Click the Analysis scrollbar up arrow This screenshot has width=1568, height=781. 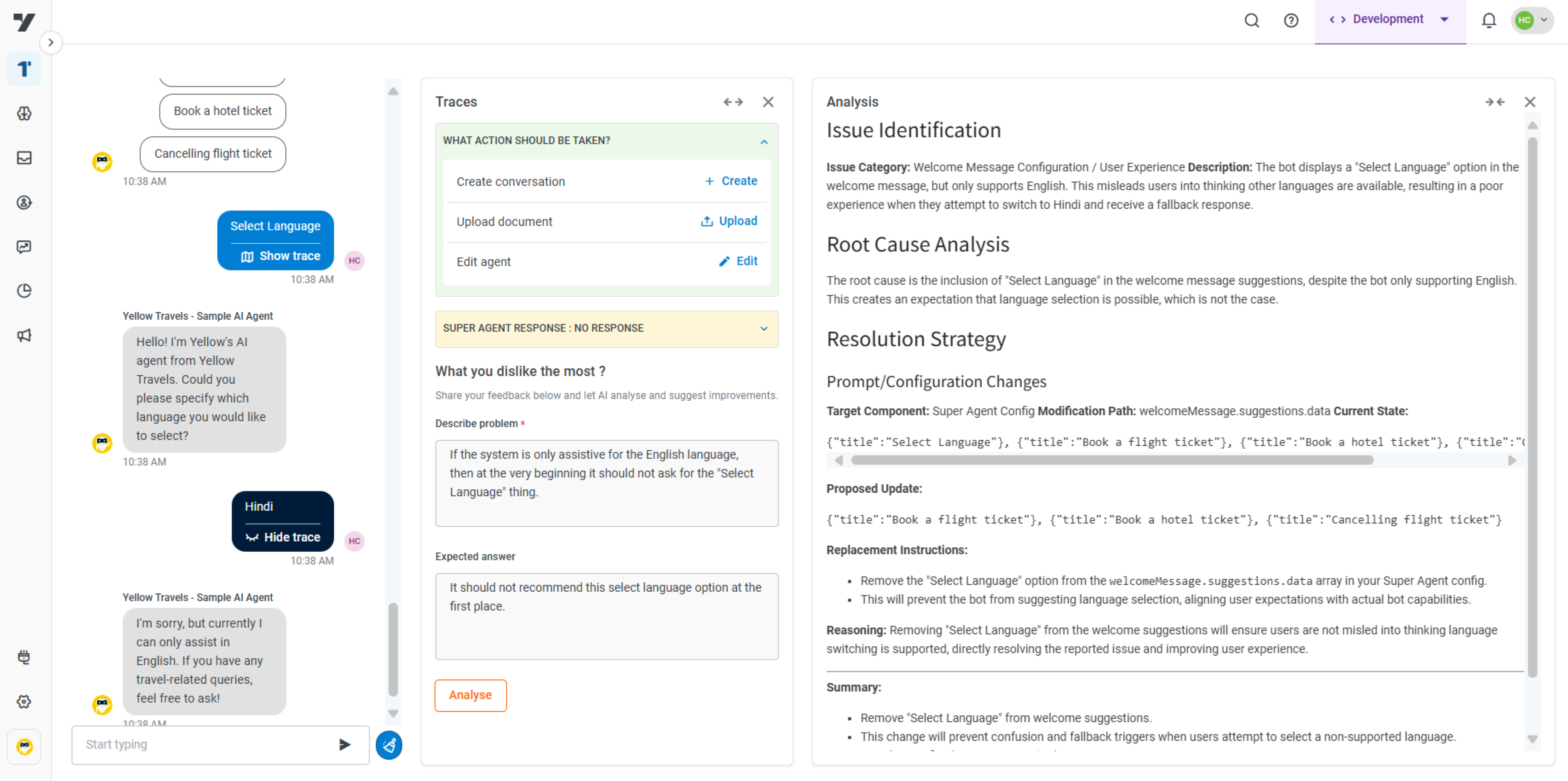click(1533, 125)
